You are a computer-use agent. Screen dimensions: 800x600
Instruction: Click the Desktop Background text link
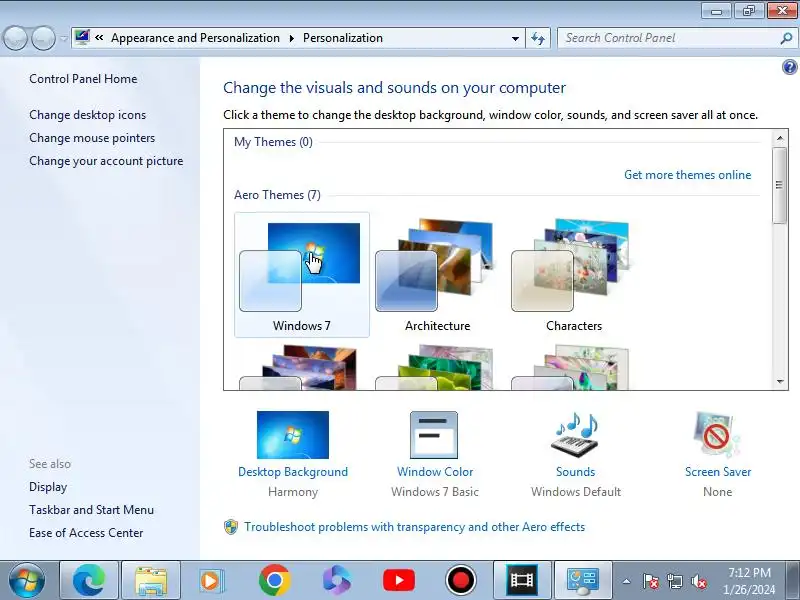pos(293,472)
